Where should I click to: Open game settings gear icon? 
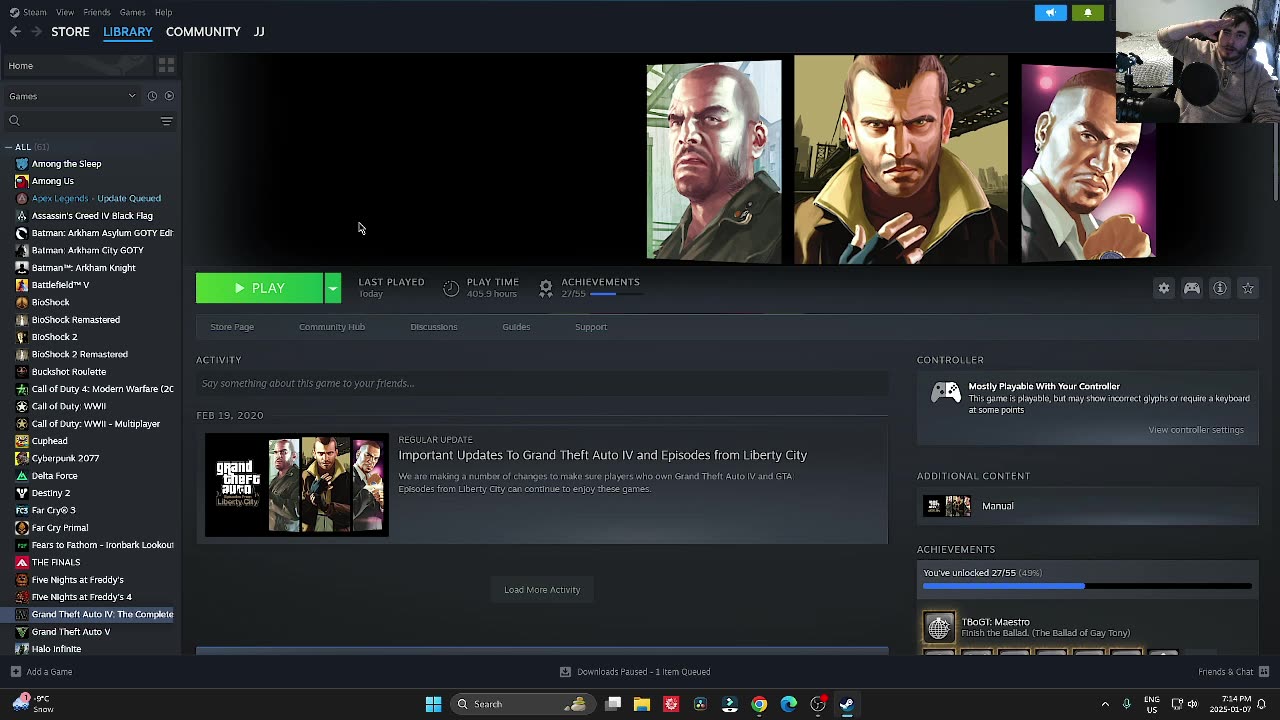point(1164,288)
